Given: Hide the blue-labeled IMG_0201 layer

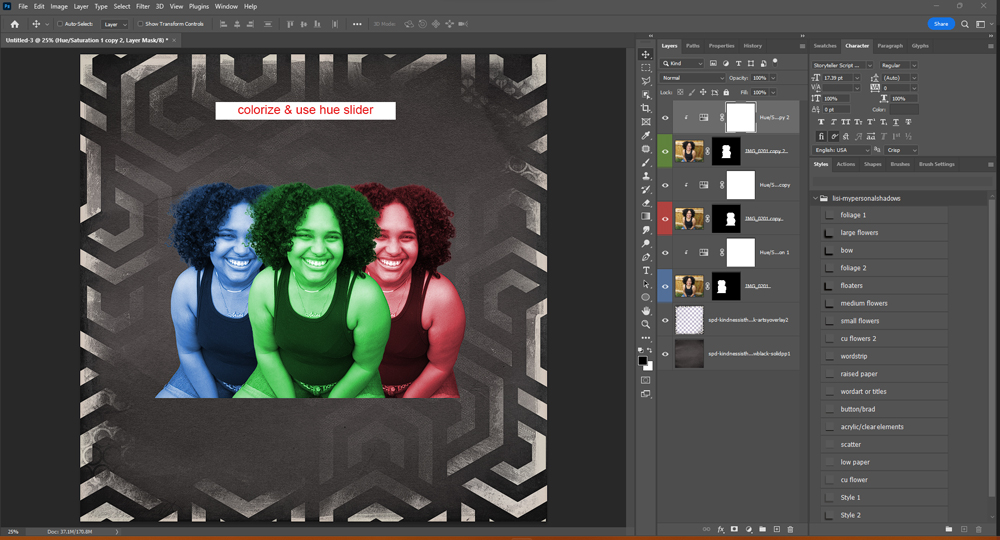Looking at the screenshot, I should 665,287.
